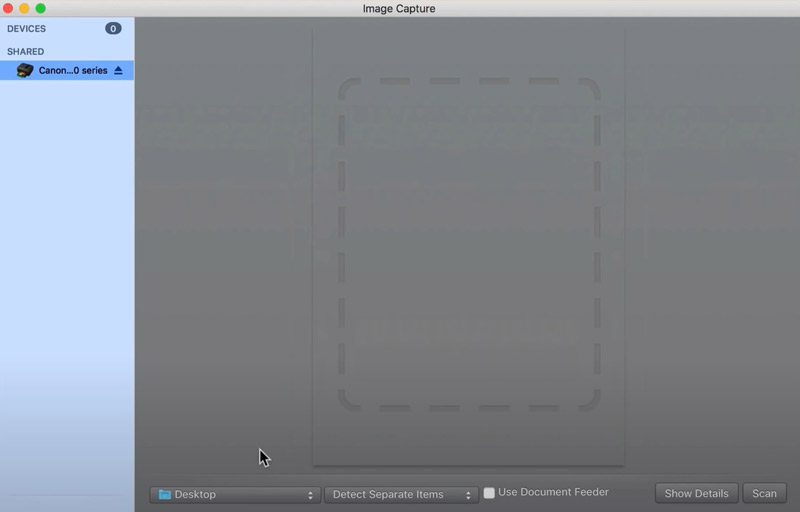Click the Canon printer icon in sidebar
The width and height of the screenshot is (800, 512).
24,70
